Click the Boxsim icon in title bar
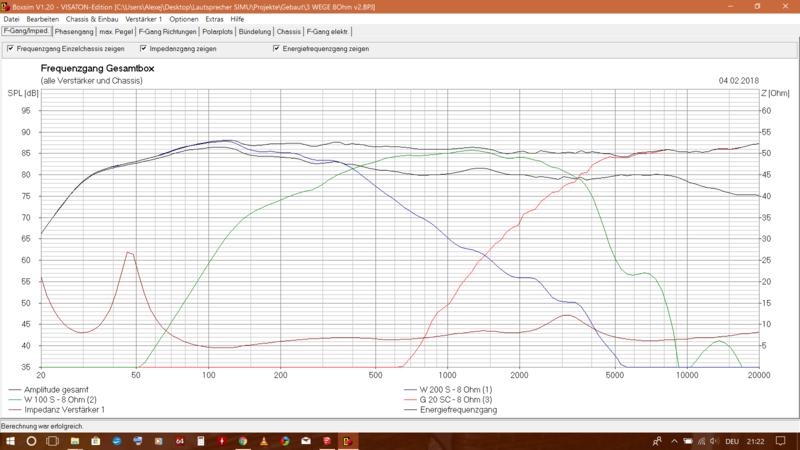Screen dimensions: 800x450 7,5
